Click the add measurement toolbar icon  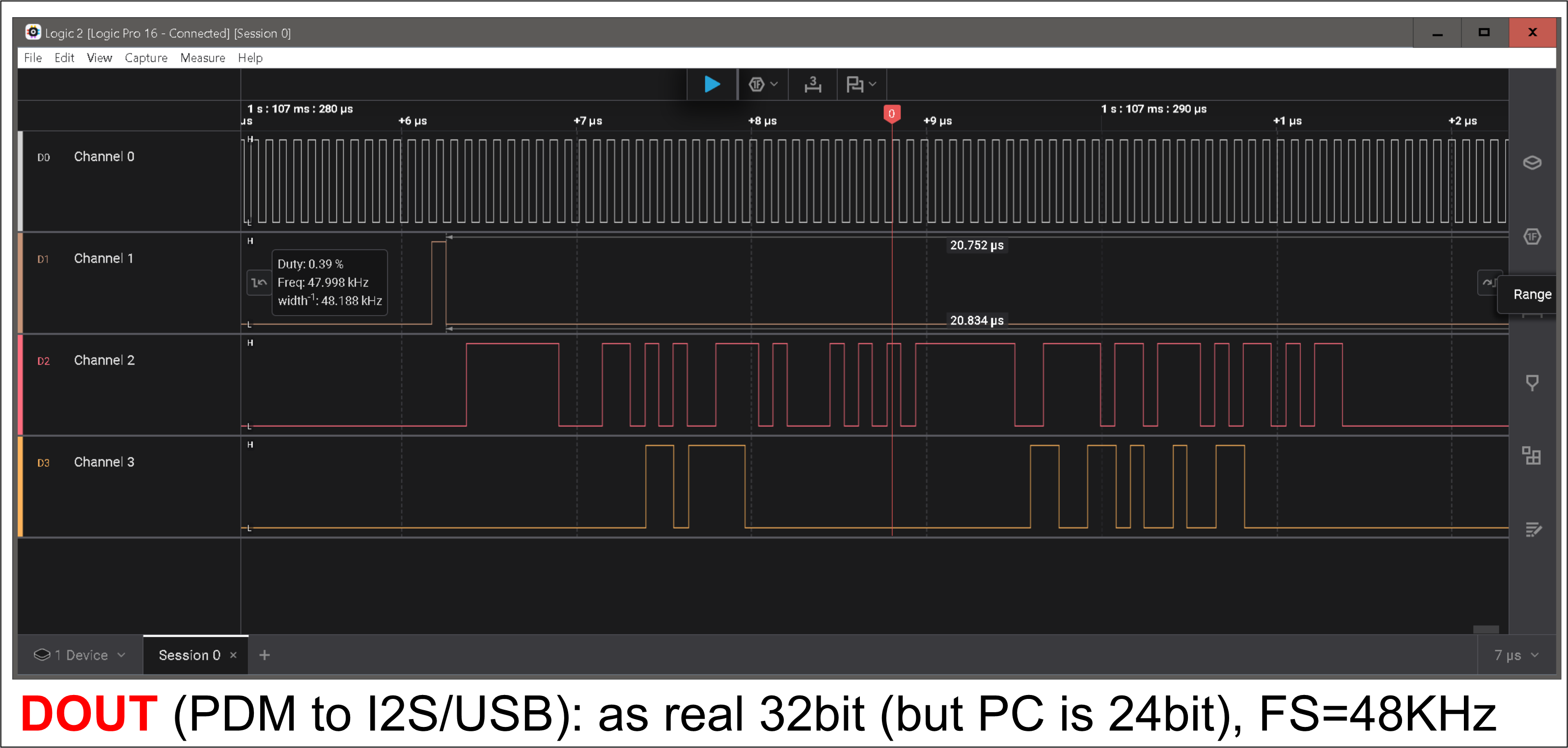pos(812,84)
